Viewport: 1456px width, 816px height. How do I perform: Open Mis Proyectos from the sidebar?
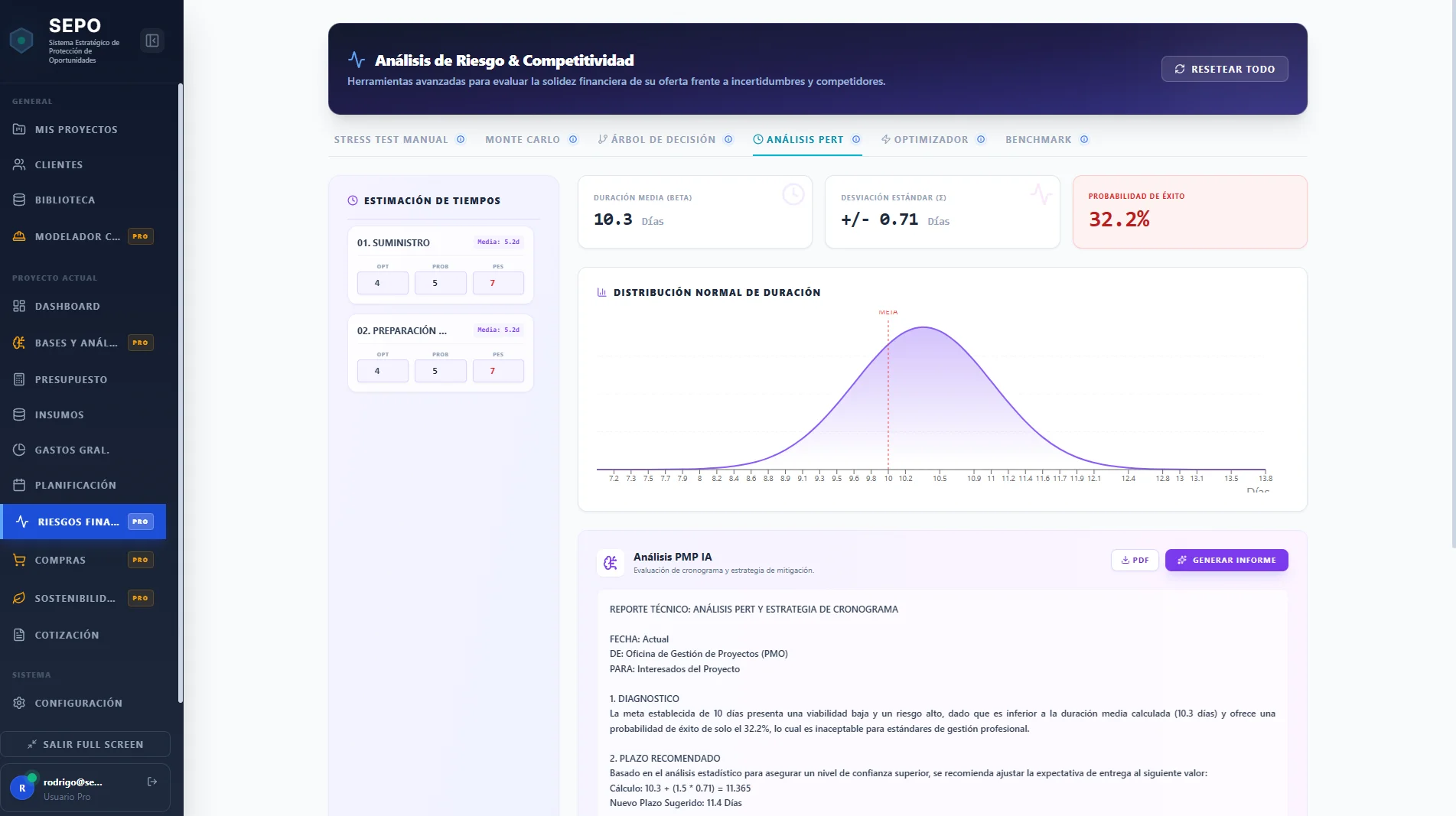pos(76,129)
